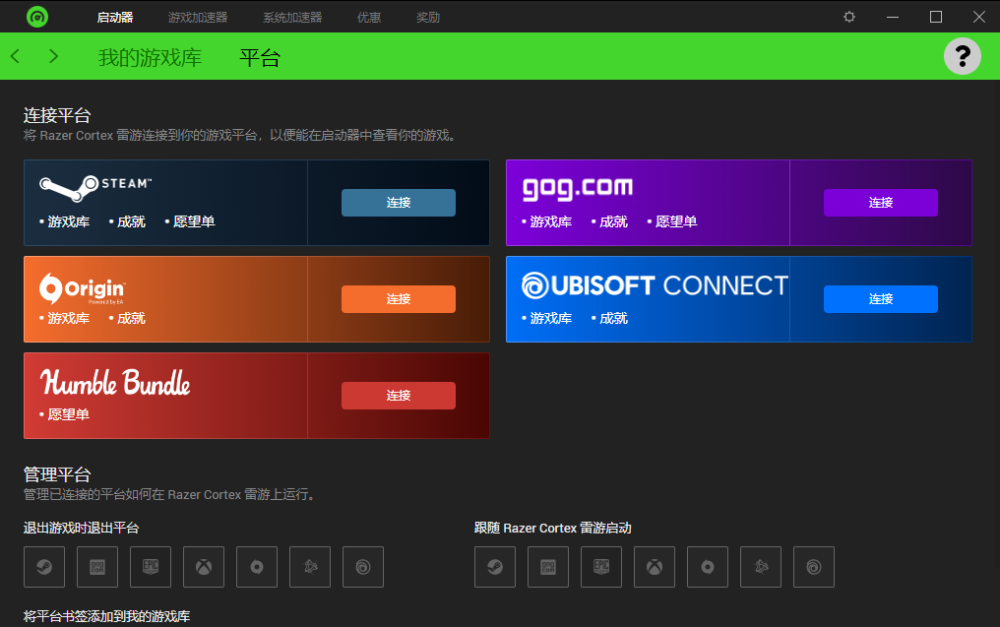Open the settings gear icon
The width and height of the screenshot is (1000, 627).
coord(849,17)
